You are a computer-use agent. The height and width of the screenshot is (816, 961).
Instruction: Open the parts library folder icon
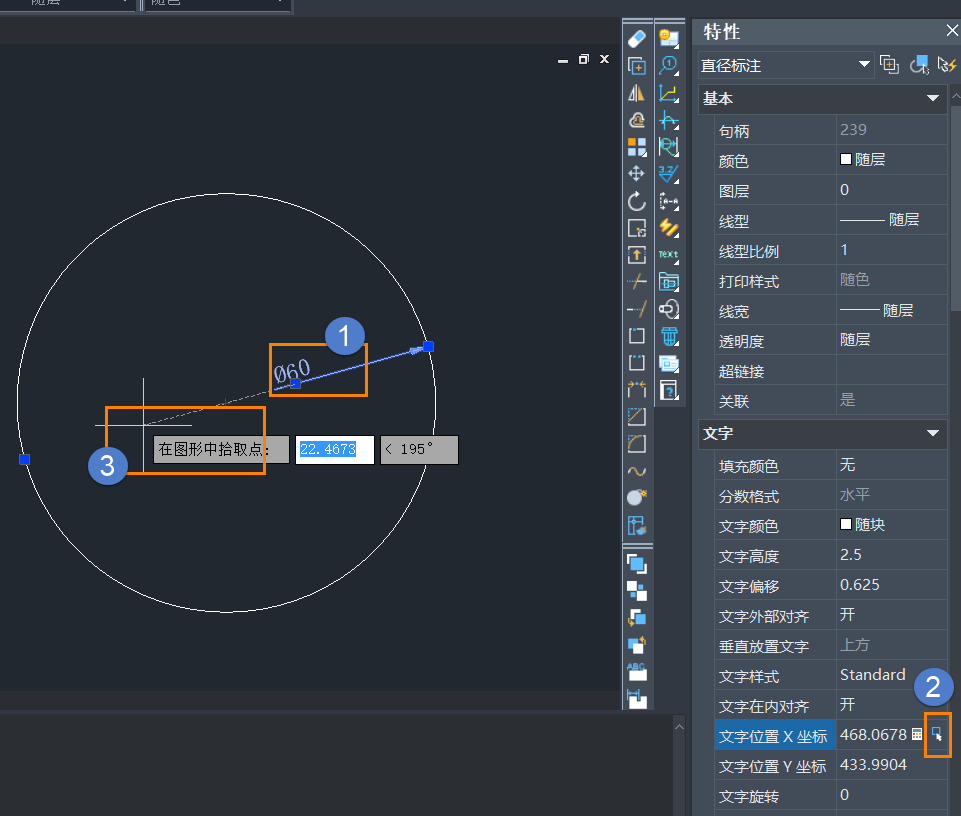tap(669, 282)
